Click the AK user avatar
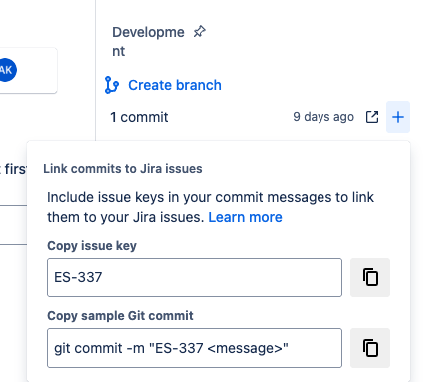 tap(7, 70)
